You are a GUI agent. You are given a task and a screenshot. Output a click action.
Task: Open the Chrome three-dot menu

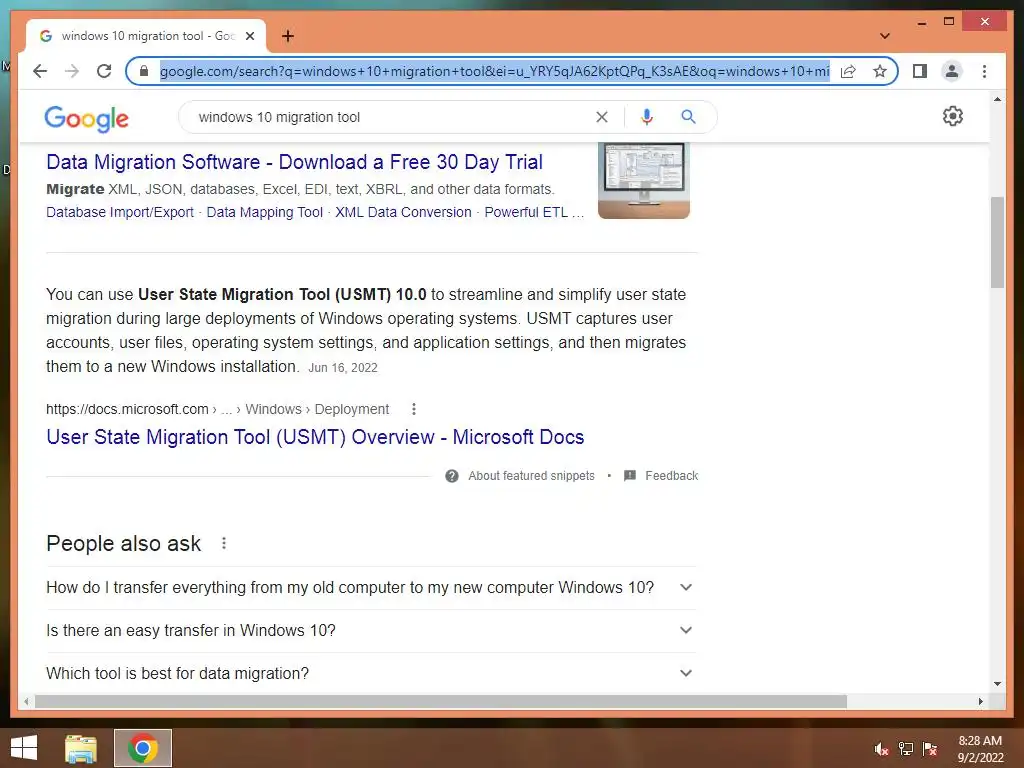click(x=984, y=71)
